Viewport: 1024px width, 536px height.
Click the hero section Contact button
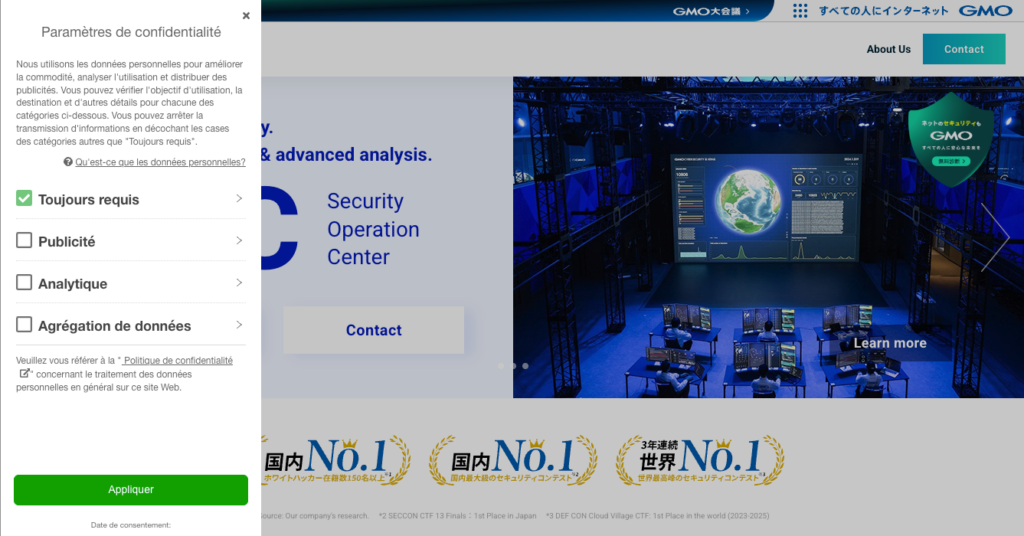click(374, 330)
